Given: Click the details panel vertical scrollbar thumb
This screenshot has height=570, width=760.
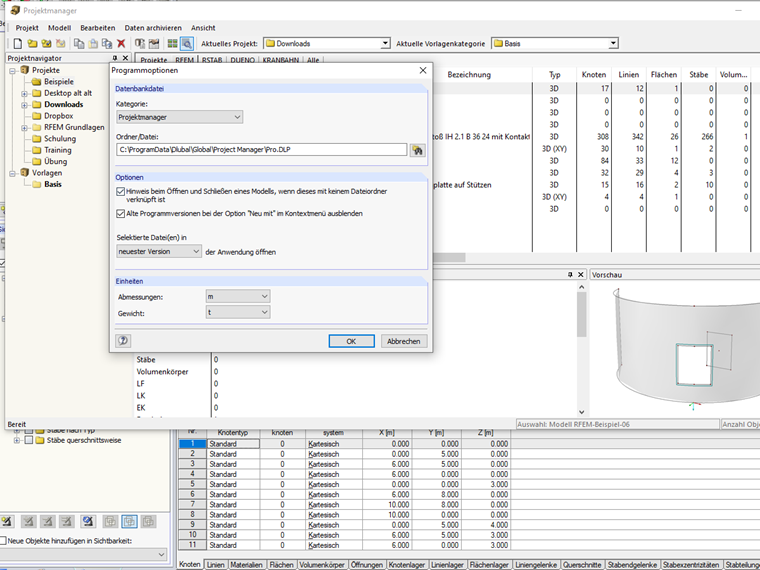Looking at the screenshot, I should [x=582, y=314].
